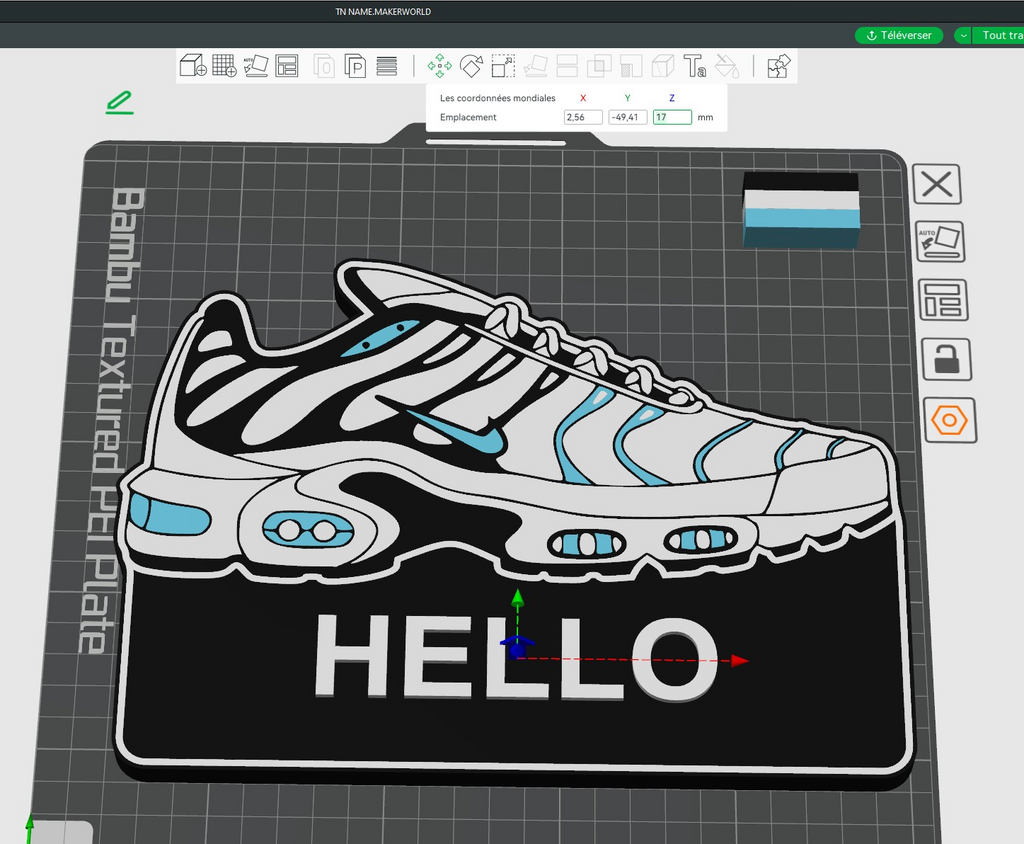This screenshot has height=844, width=1024.
Task: Remove plate objects with the X icon
Action: 937,184
